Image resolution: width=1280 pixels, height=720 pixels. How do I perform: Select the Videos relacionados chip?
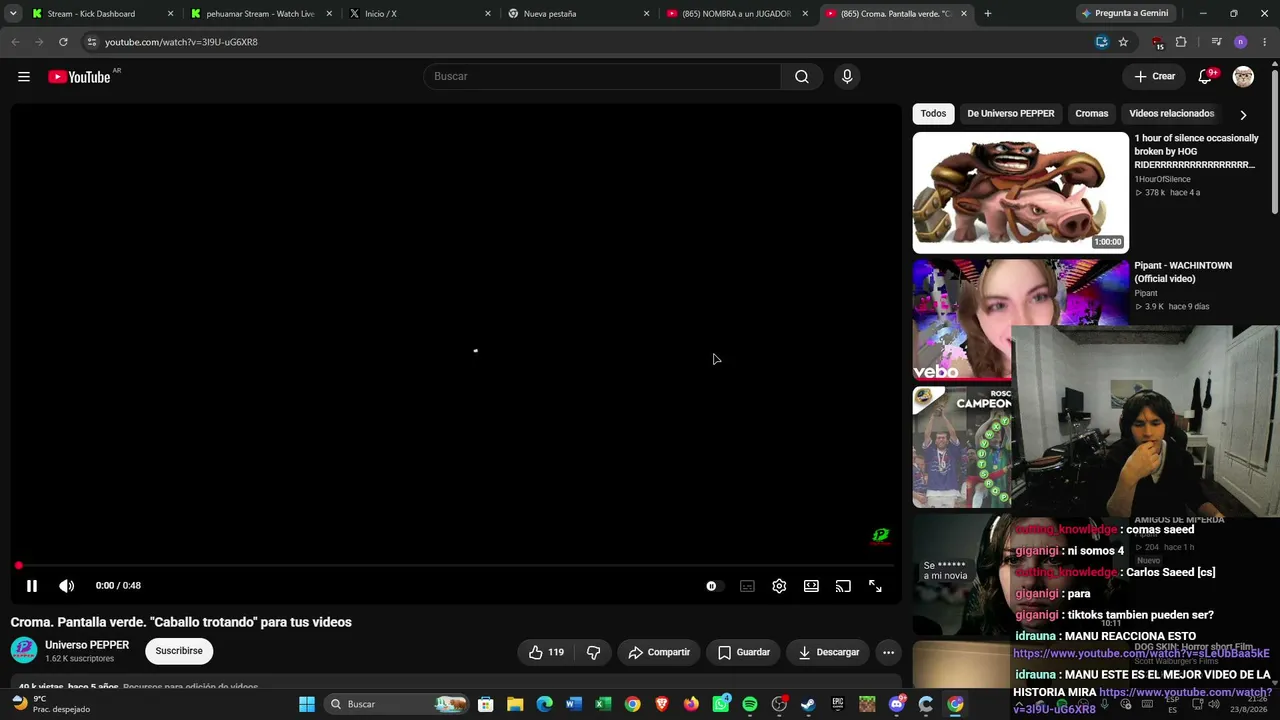[1172, 114]
